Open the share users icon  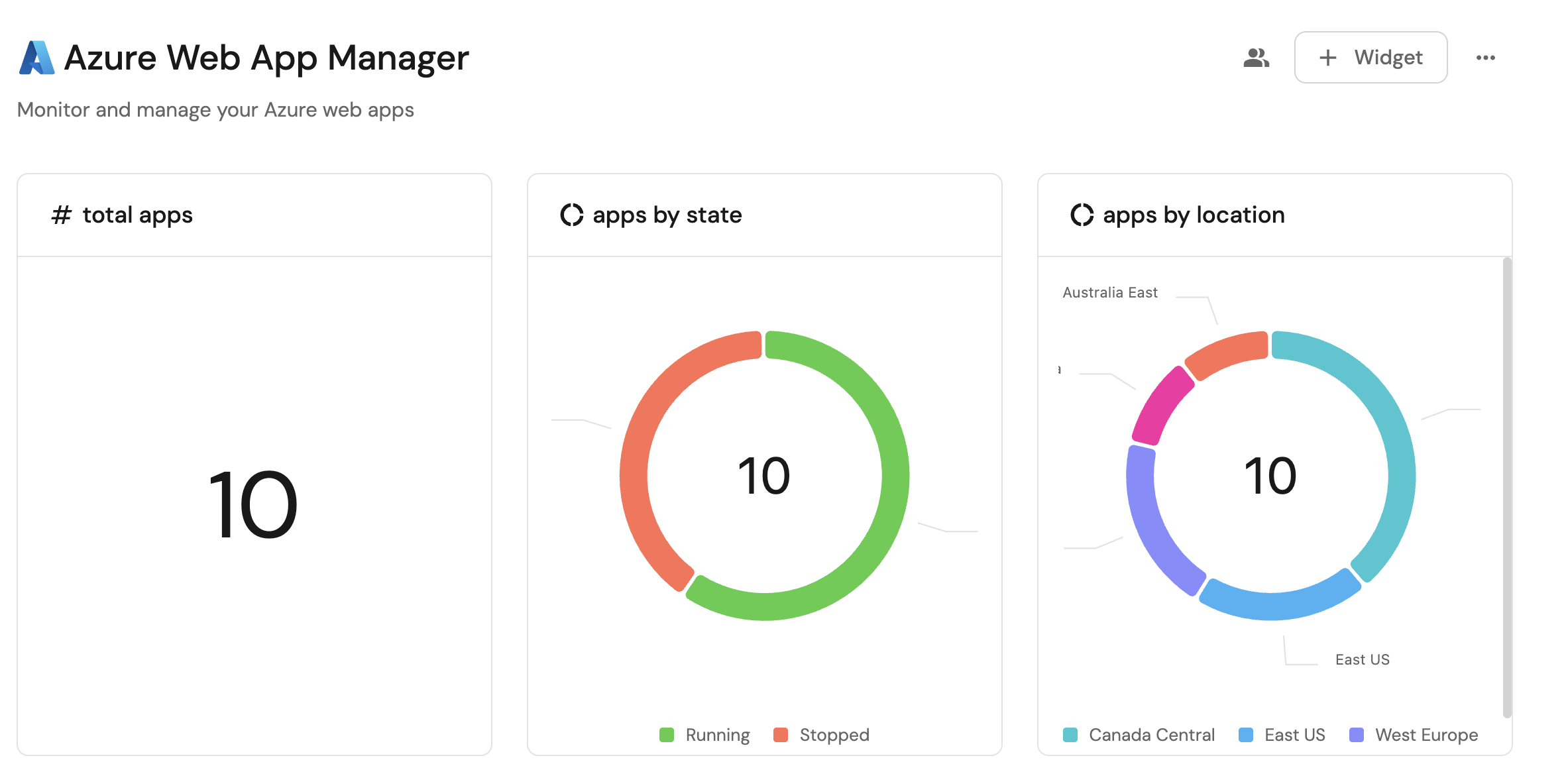click(1256, 58)
